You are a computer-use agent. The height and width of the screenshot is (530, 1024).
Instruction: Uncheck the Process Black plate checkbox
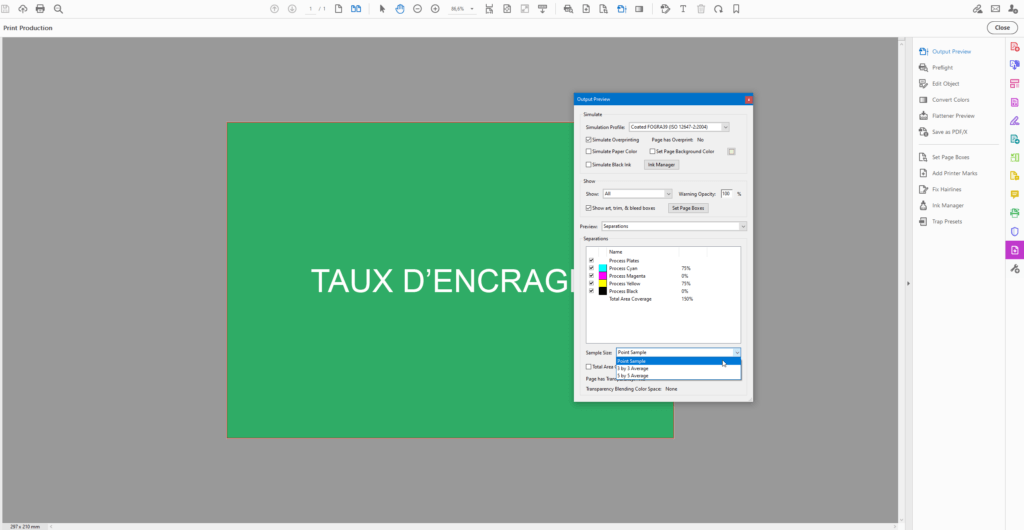(x=591, y=291)
